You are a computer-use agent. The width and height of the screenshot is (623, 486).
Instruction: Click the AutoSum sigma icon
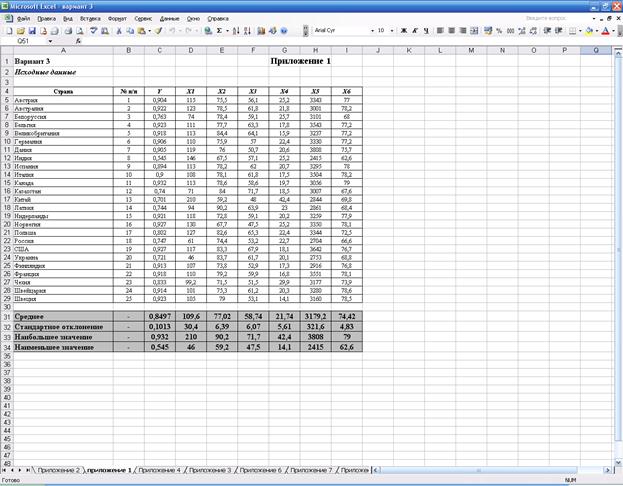219,31
